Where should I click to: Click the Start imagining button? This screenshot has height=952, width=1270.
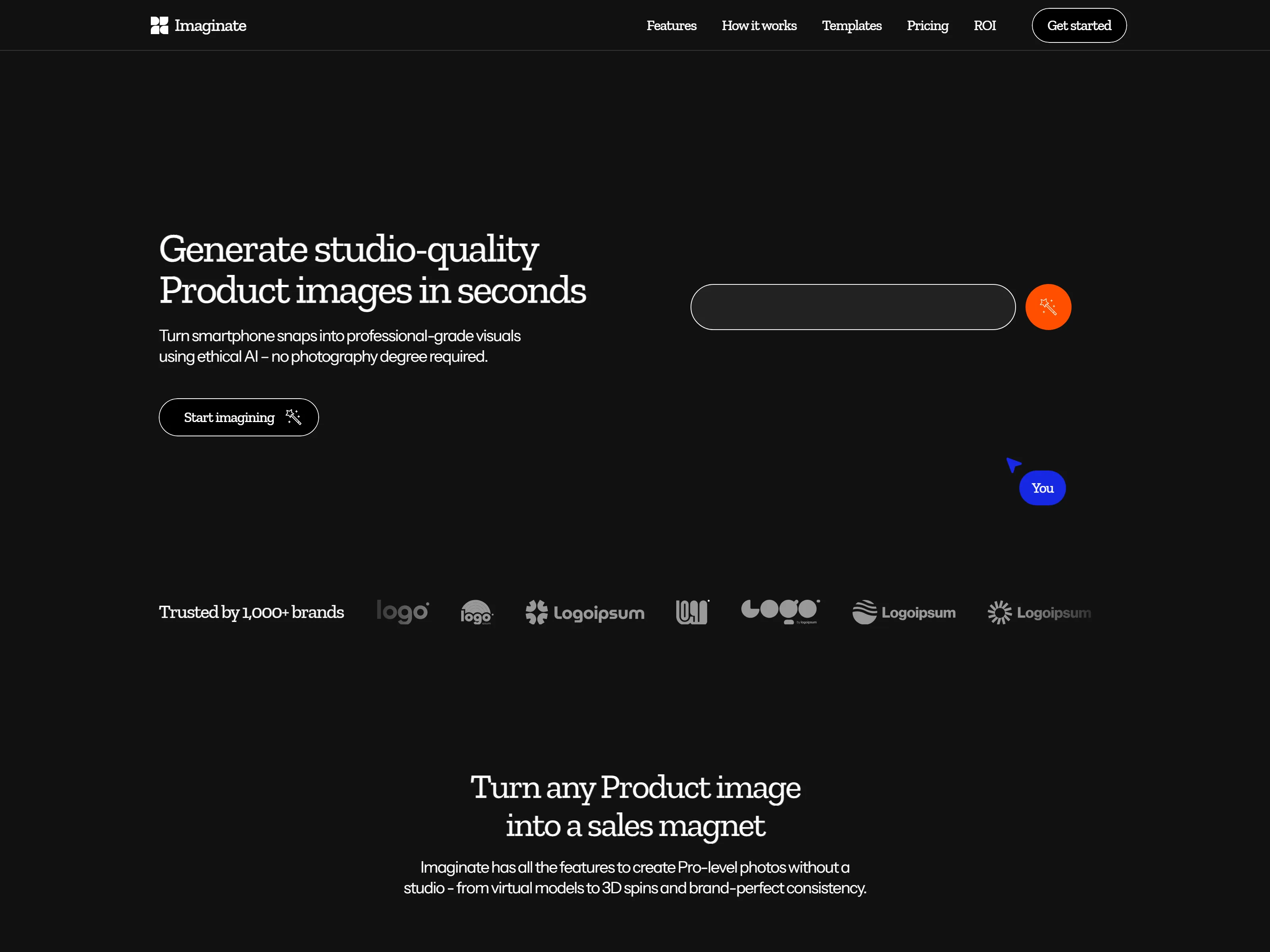tap(239, 417)
